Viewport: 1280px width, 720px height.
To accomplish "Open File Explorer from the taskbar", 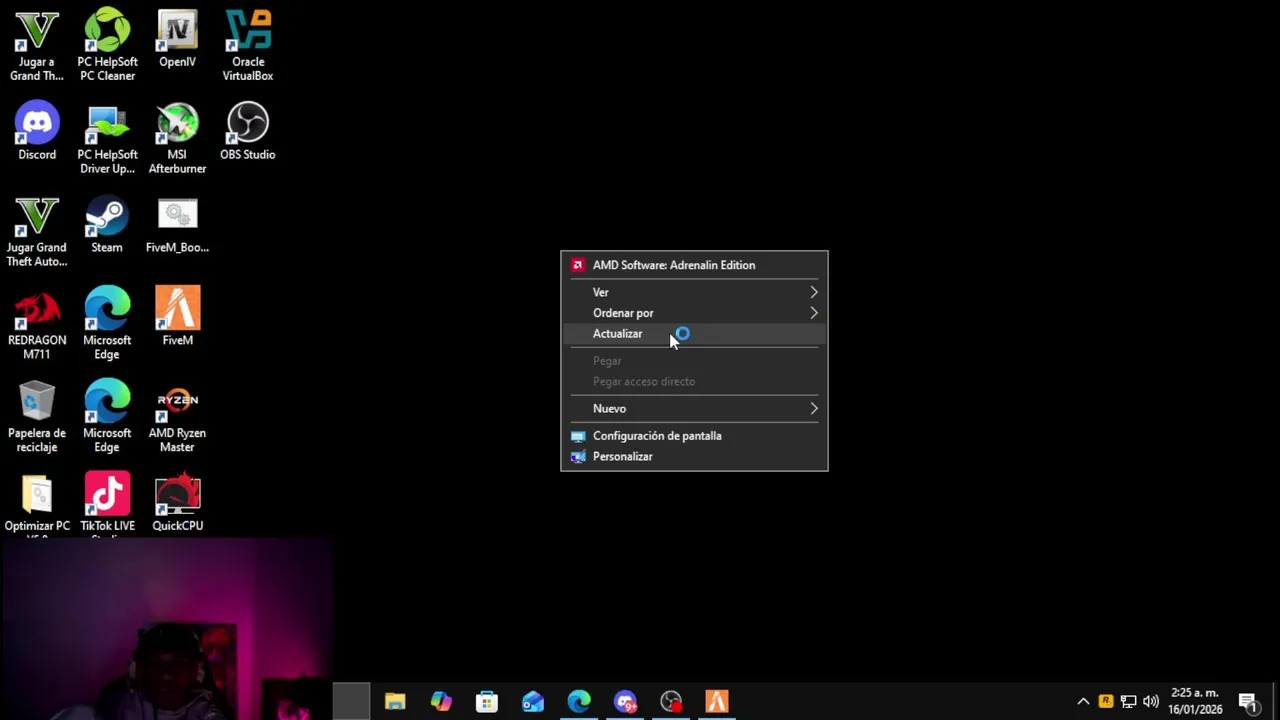I will pos(395,701).
